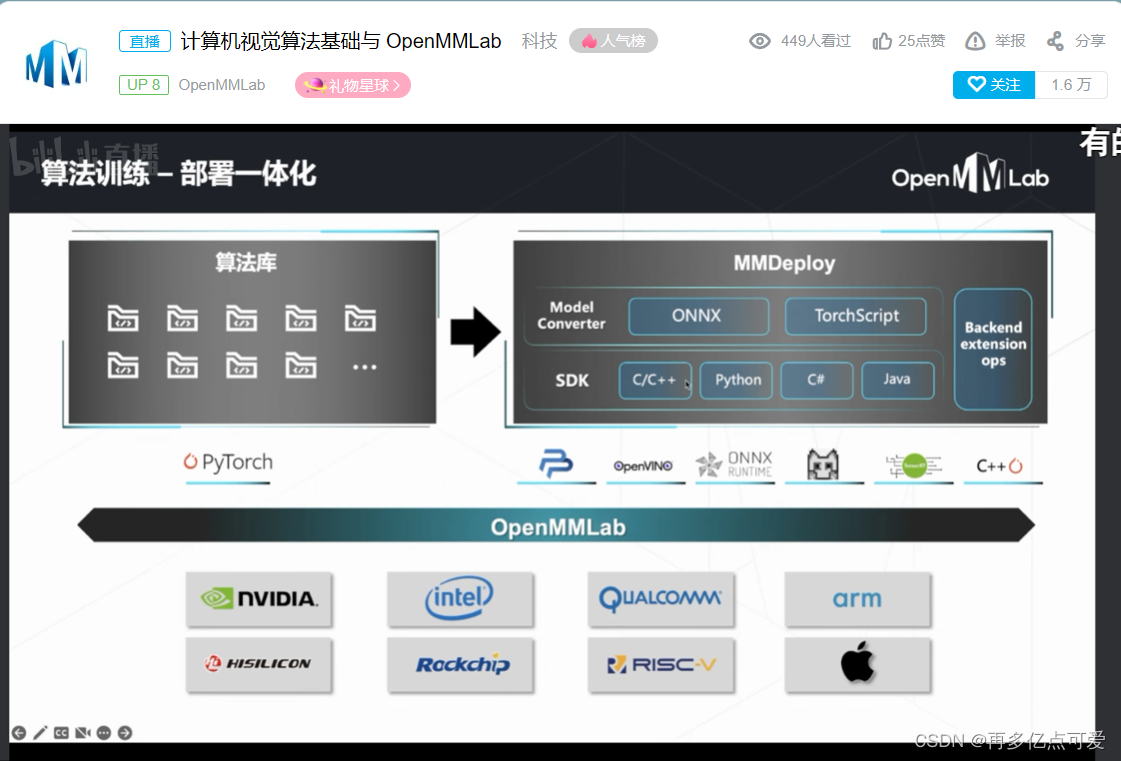Click the ellipsis after the 算法库 folder icons
Viewport: 1121px width, 761px height.
pyautogui.click(x=365, y=367)
